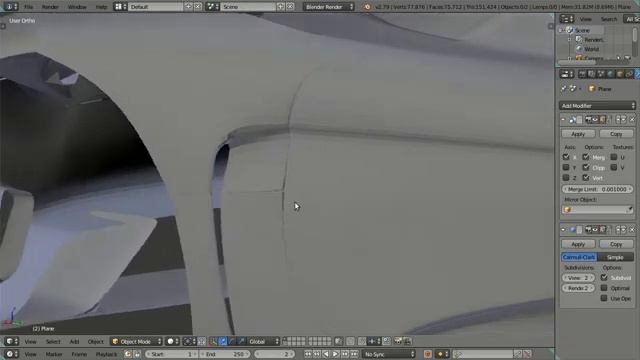
Task: Switch to World properties tab icon
Action: pos(610,74)
